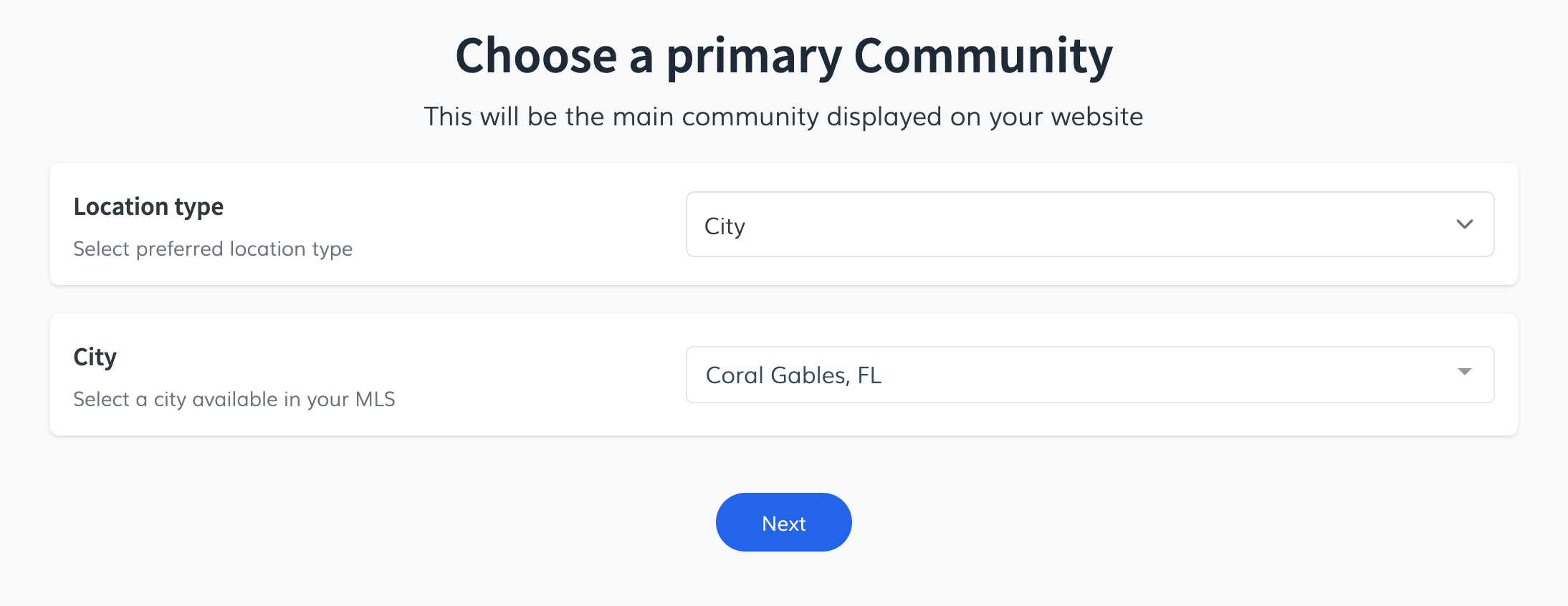Click the word "Community" in the page title
Viewport: 1568px width, 606px height.
point(983,56)
